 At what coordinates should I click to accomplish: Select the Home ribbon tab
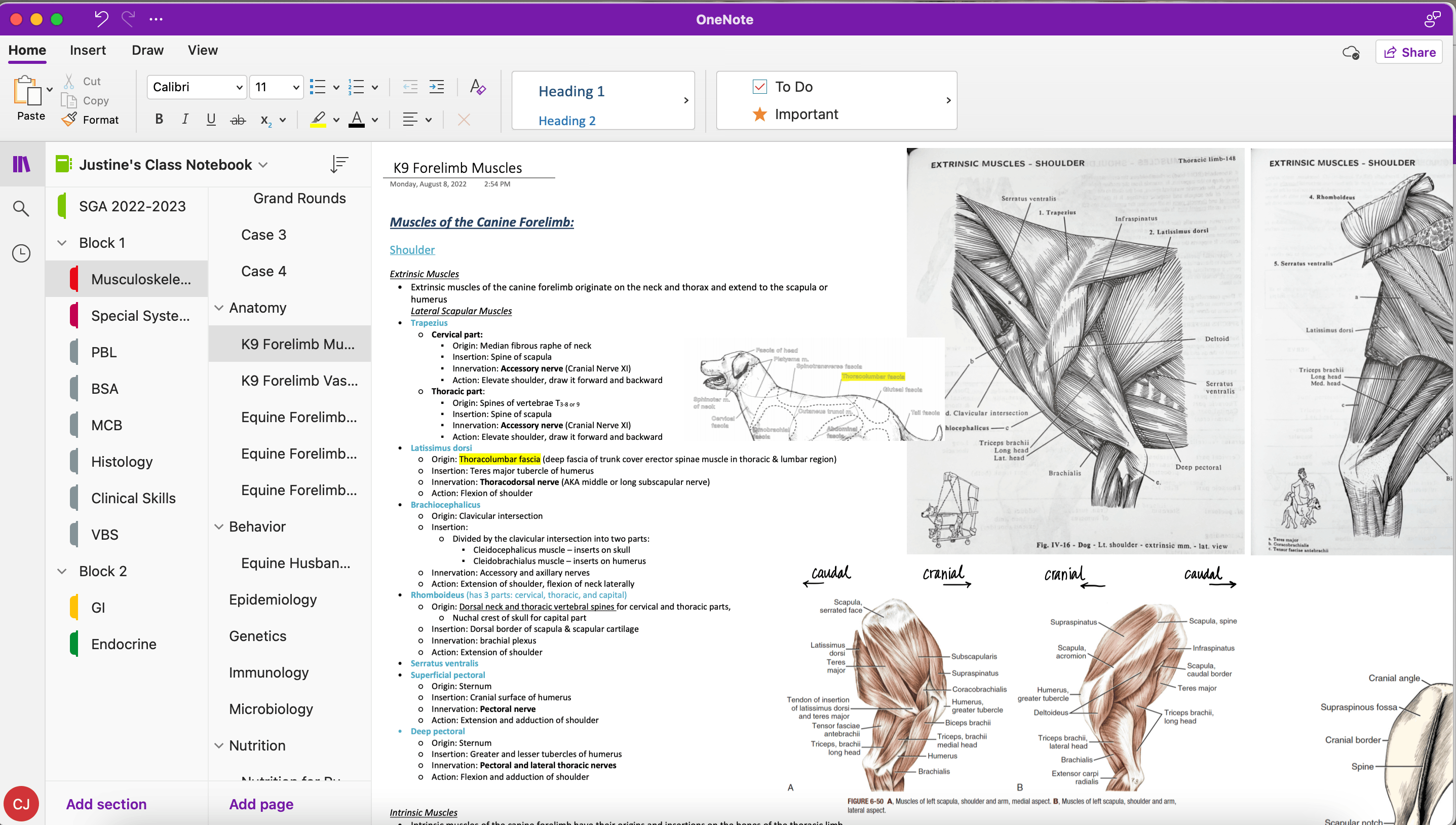point(27,50)
